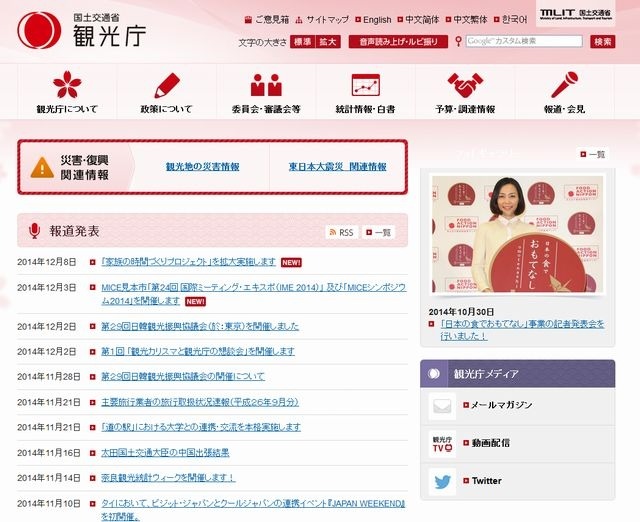Screen dimensions: 640x522
Task: Open the 予算・調達情報 handshake icon
Action: pyautogui.click(x=465, y=85)
